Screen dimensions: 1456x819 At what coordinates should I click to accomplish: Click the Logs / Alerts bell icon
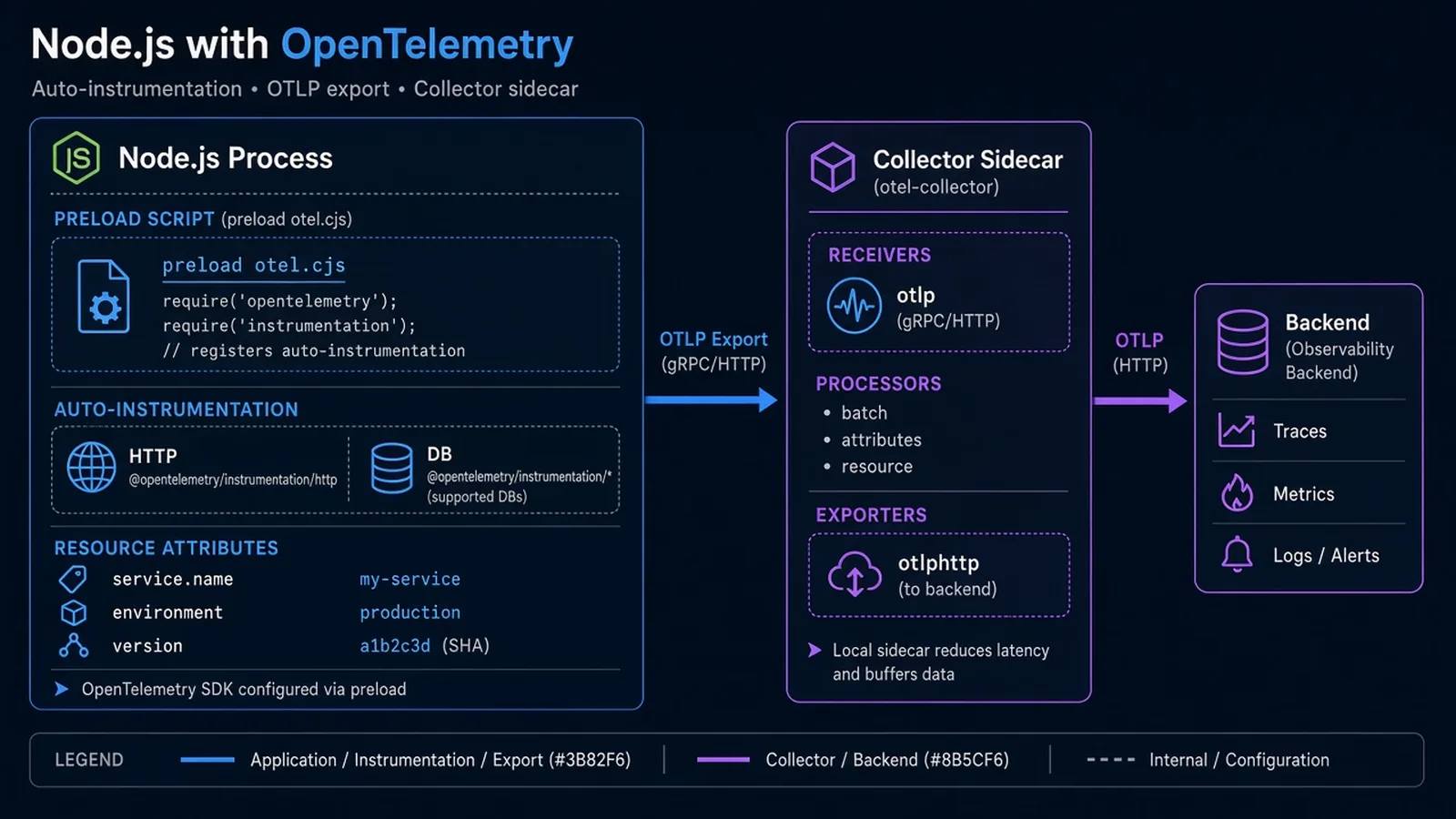tap(1237, 554)
